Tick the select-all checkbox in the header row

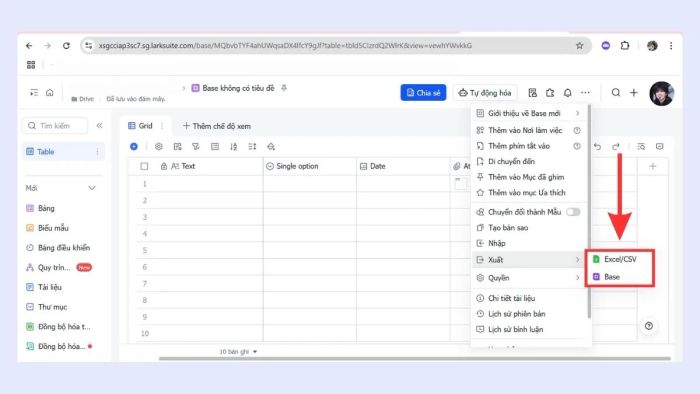(144, 166)
